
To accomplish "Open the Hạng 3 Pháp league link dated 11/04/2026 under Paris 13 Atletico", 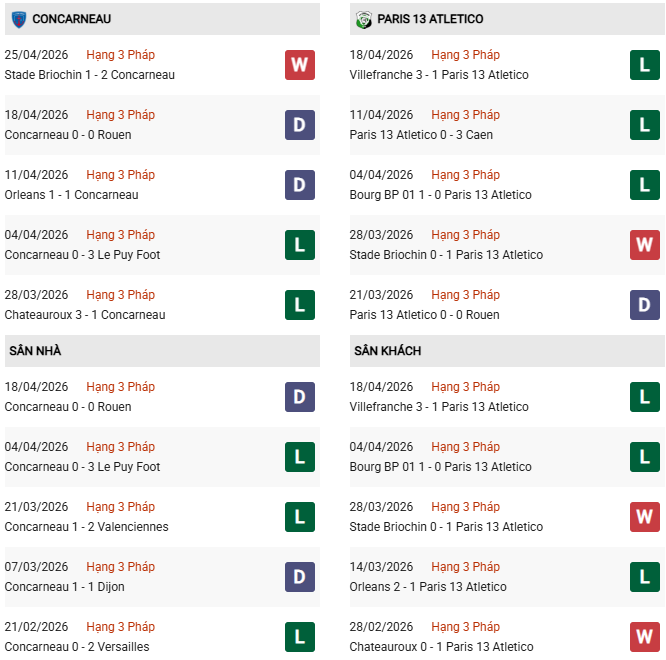I will pos(466,115).
